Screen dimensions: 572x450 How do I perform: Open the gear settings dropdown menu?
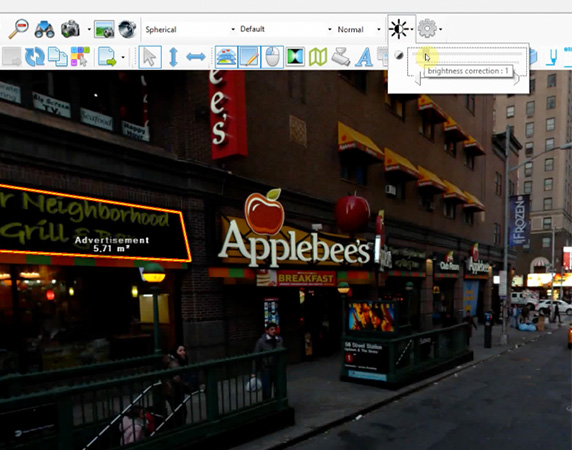(430, 29)
